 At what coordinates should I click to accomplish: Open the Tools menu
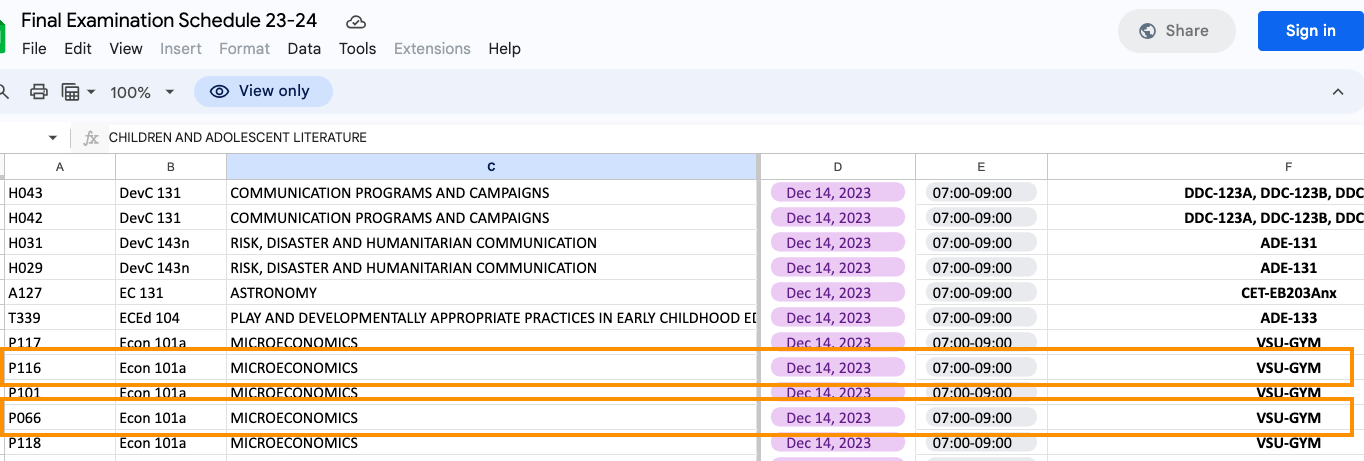tap(357, 49)
